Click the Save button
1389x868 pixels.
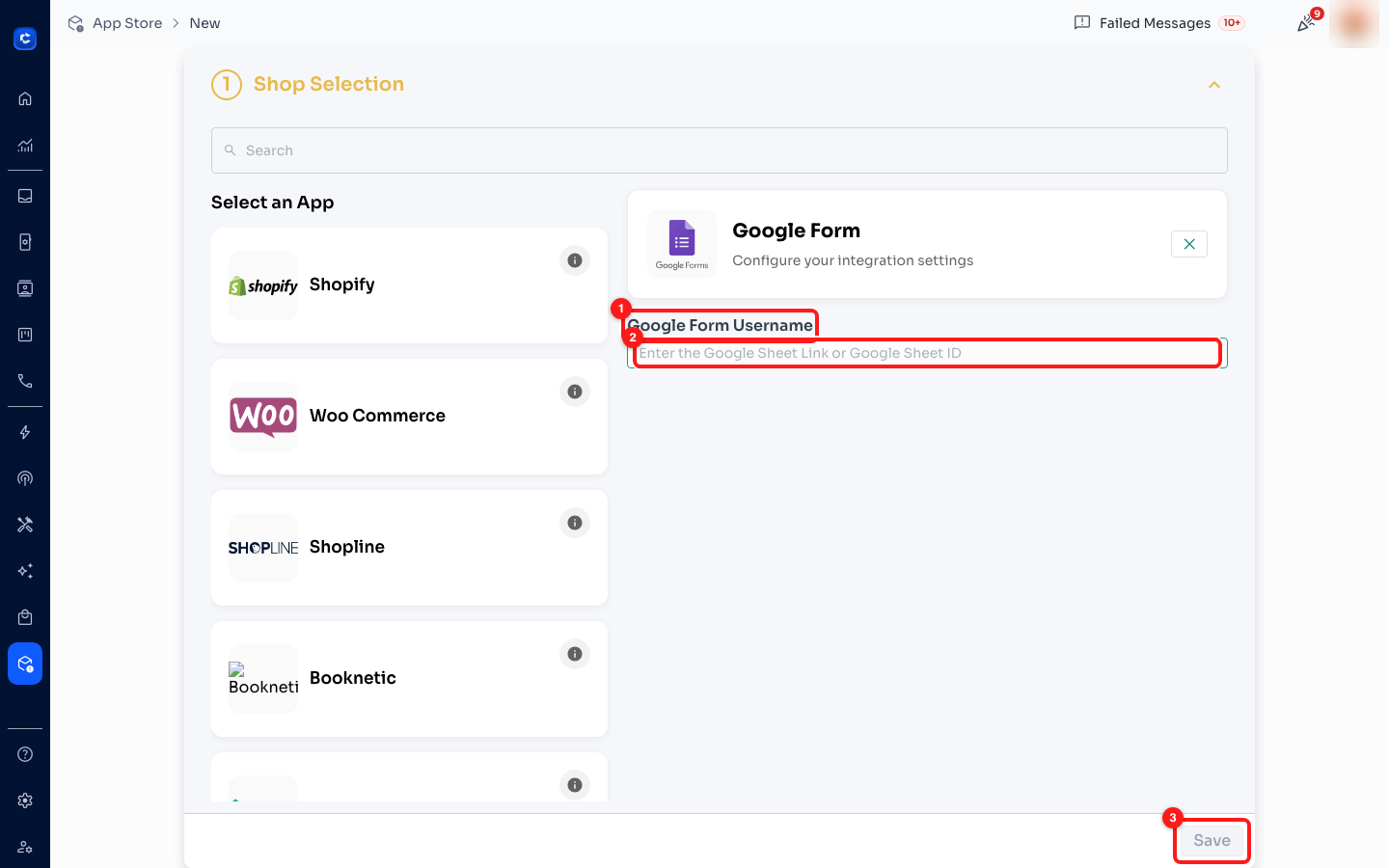pyautogui.click(x=1212, y=840)
